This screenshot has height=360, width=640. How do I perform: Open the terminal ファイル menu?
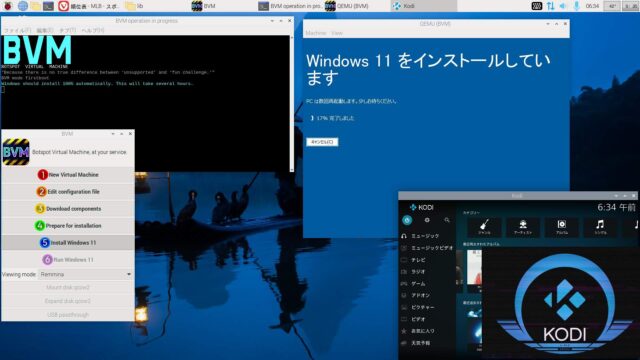(17, 31)
